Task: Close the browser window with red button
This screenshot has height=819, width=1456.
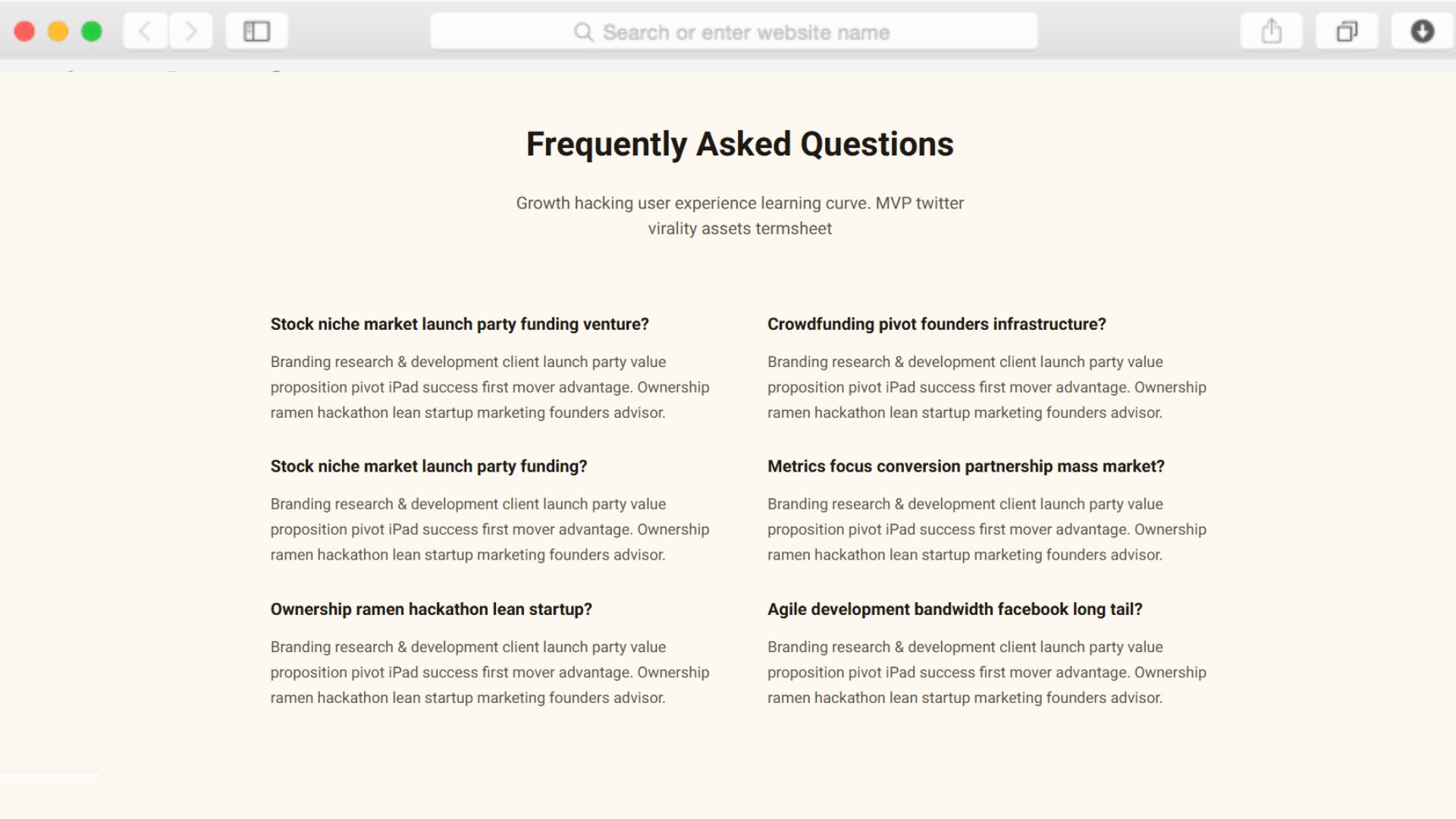Action: 24,32
